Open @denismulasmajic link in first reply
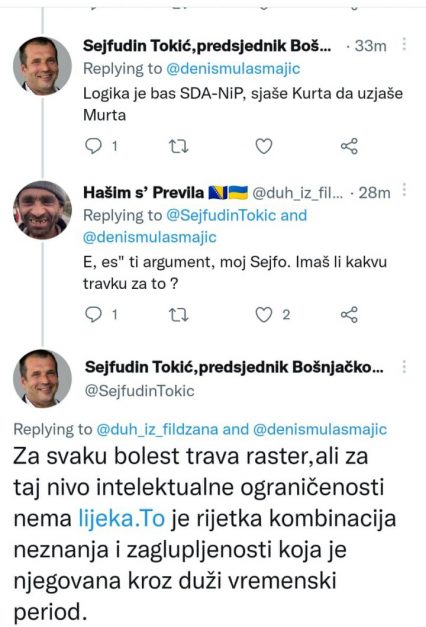The image size is (426, 627). [x=233, y=69]
